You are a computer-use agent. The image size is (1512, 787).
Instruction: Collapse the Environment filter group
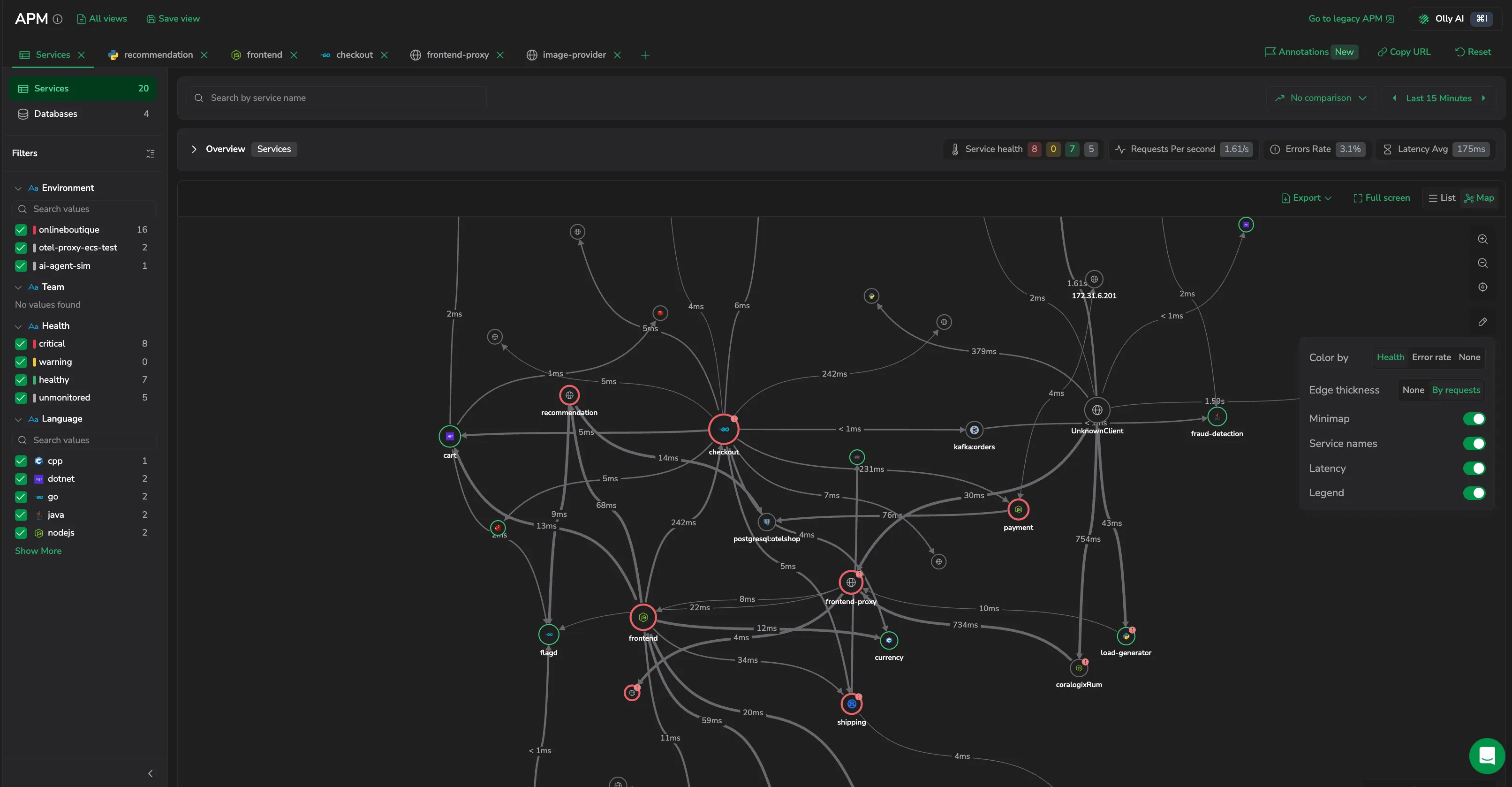18,189
